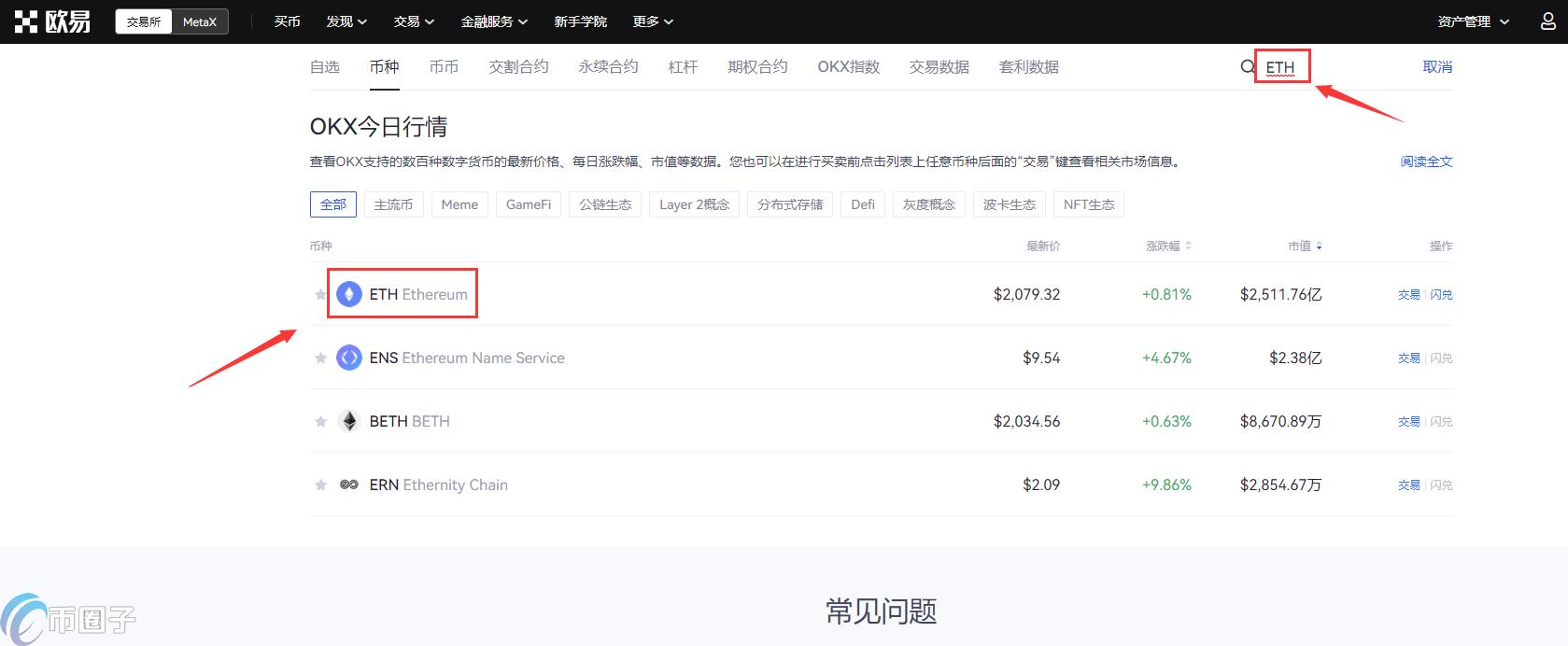Favorite ERN Ethernity Chain star

pos(320,485)
